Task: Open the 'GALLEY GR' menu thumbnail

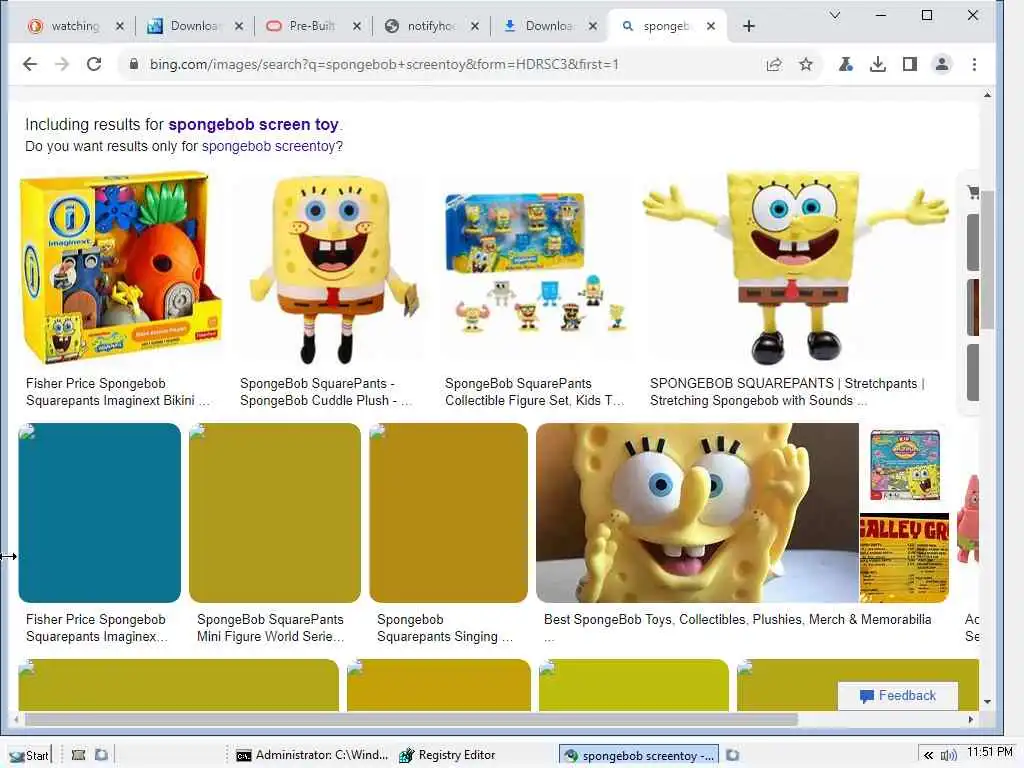Action: click(x=904, y=558)
